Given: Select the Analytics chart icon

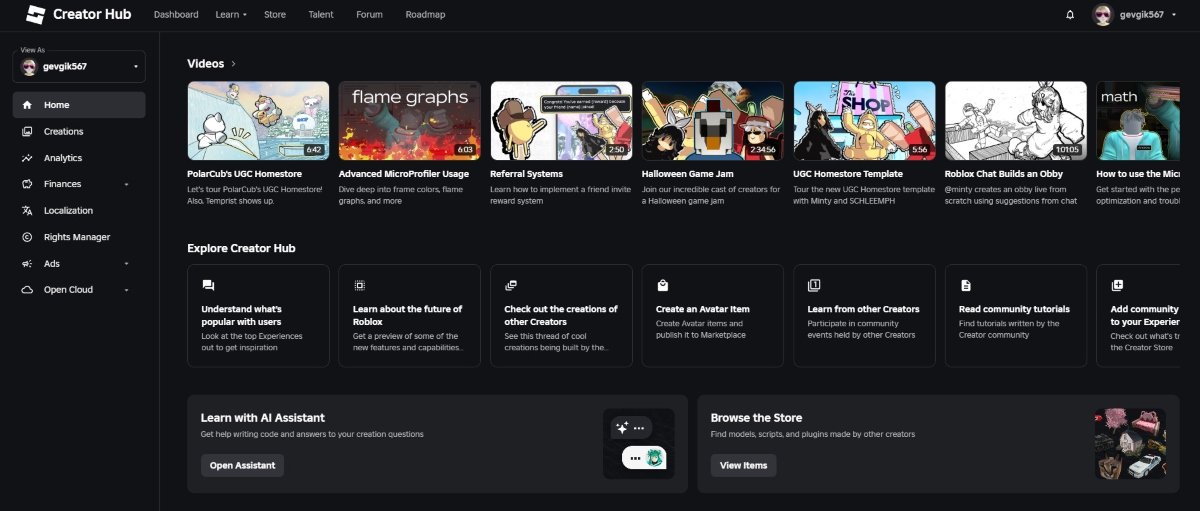Looking at the screenshot, I should click(27, 158).
